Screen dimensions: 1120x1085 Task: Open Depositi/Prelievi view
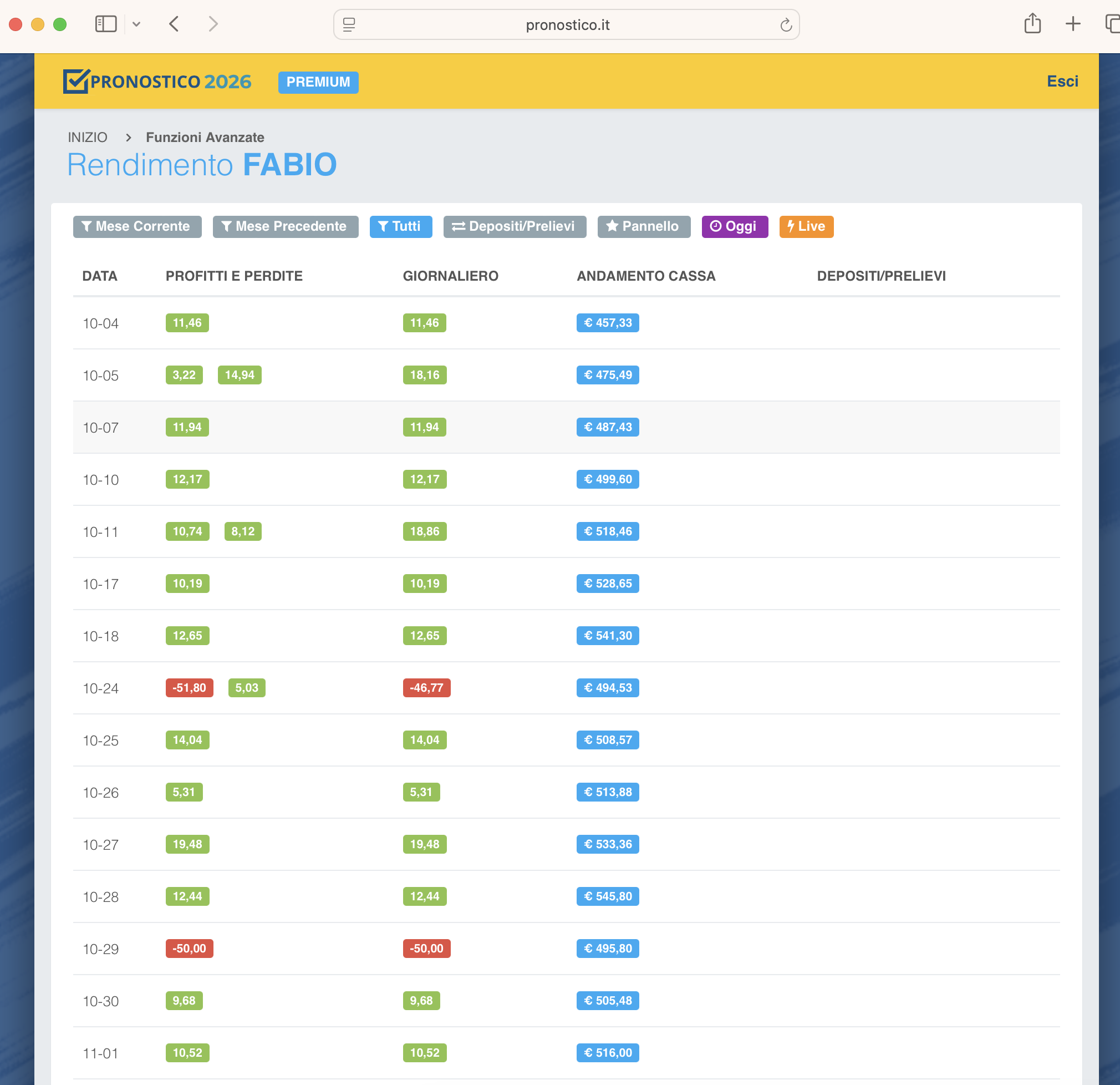coord(515,226)
